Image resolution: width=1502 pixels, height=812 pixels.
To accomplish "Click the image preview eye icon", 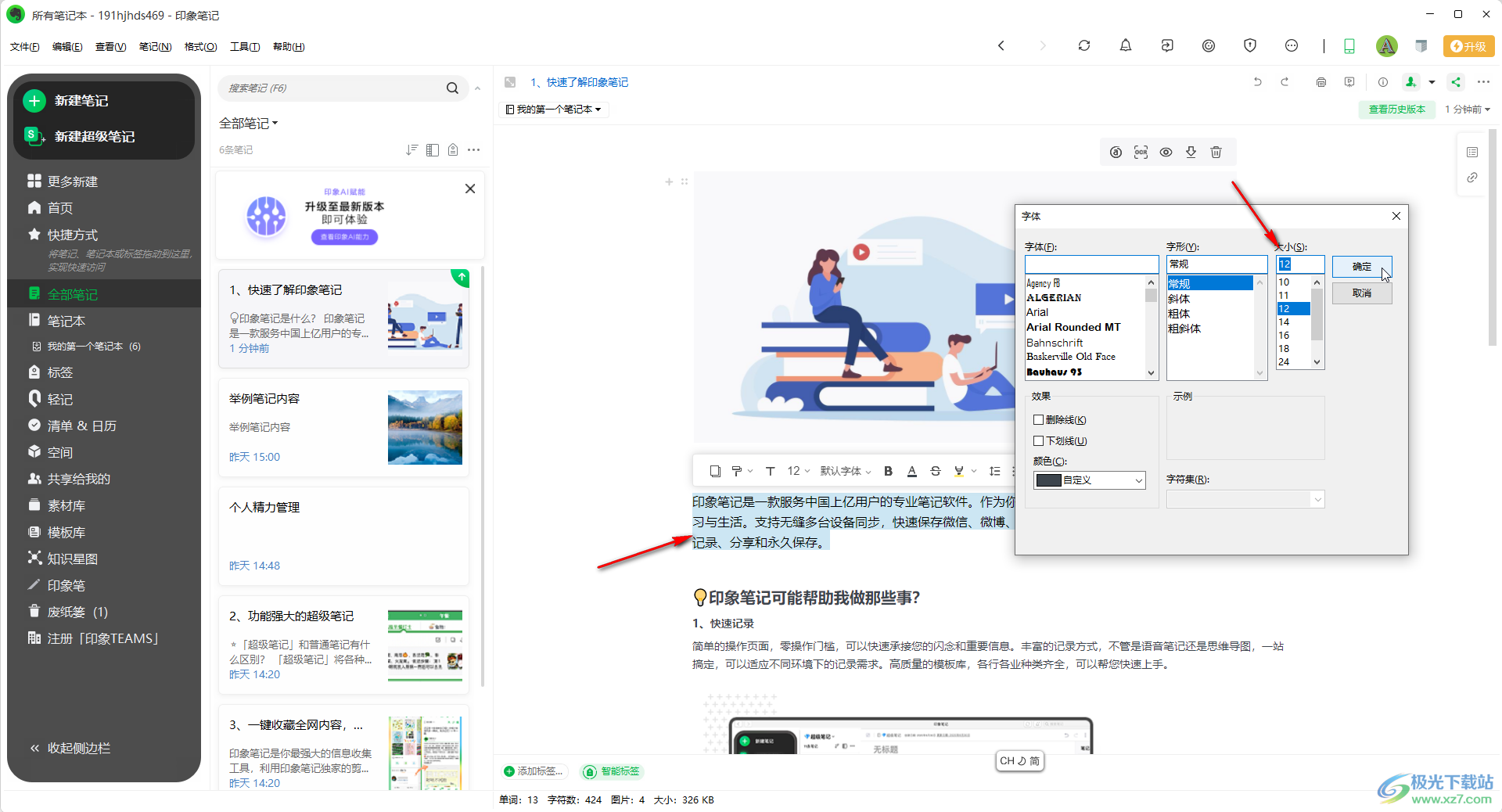I will (x=1166, y=153).
